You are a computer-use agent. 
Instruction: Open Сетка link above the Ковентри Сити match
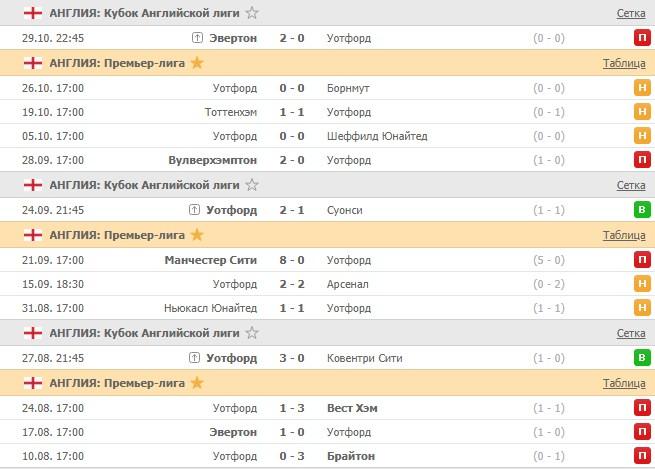[630, 333]
